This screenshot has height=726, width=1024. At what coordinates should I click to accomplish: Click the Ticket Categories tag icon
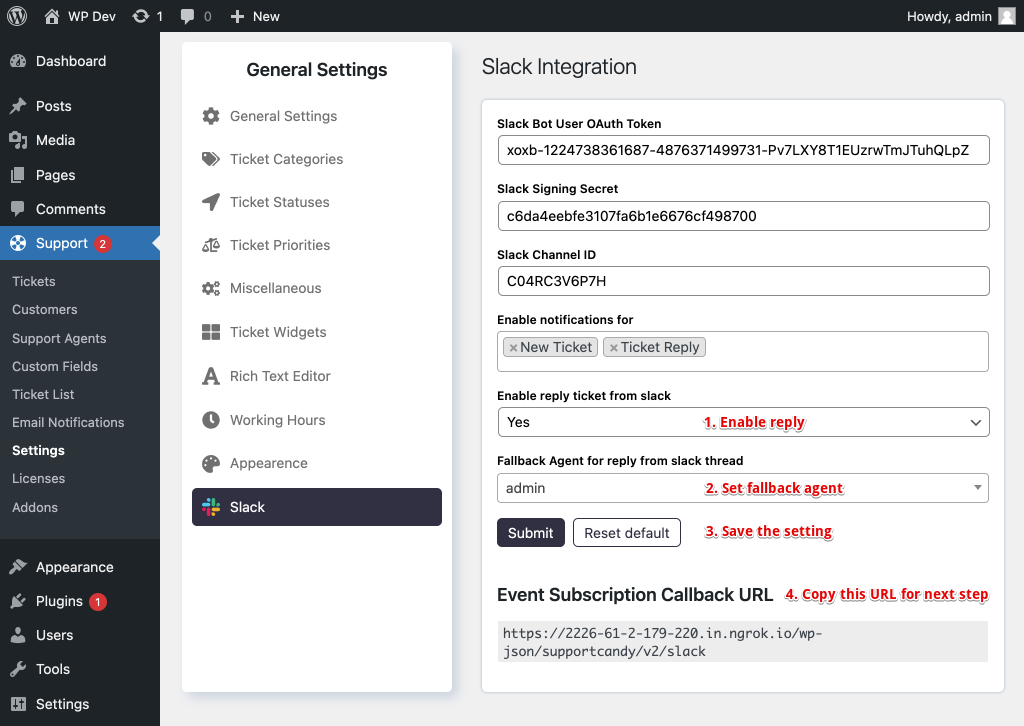coord(211,159)
